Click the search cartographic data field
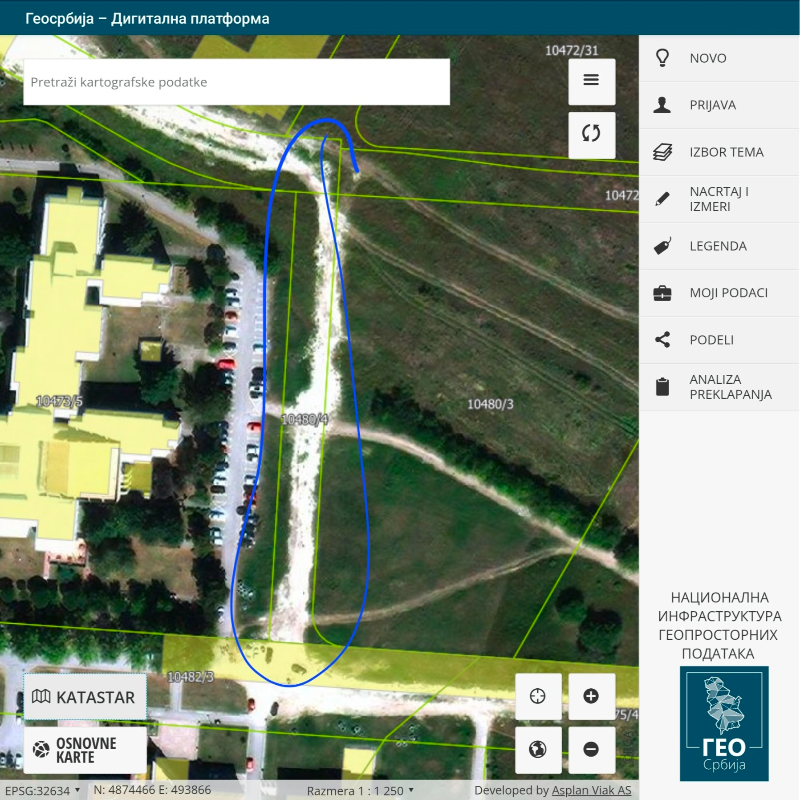800x800 pixels. (x=236, y=82)
